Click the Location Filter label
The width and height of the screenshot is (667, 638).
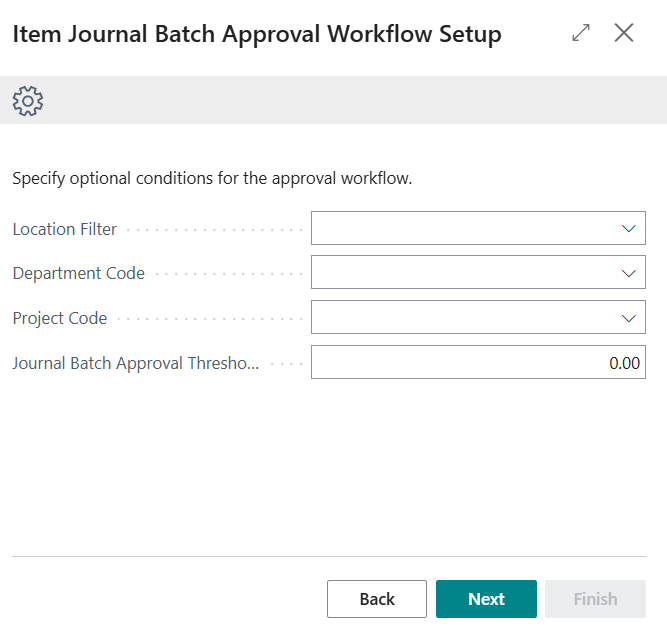[65, 229]
